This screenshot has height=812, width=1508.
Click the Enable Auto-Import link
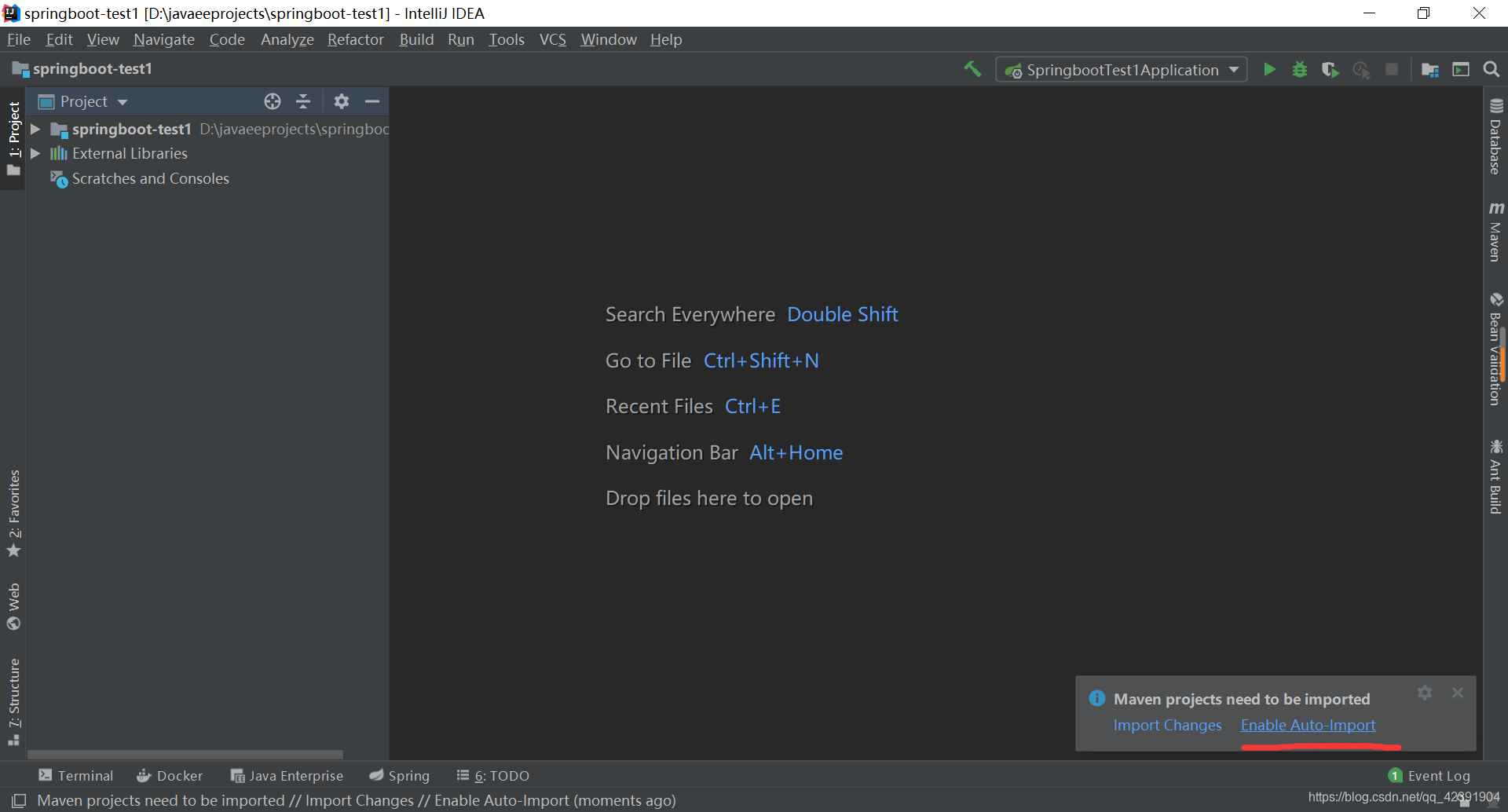click(1308, 726)
